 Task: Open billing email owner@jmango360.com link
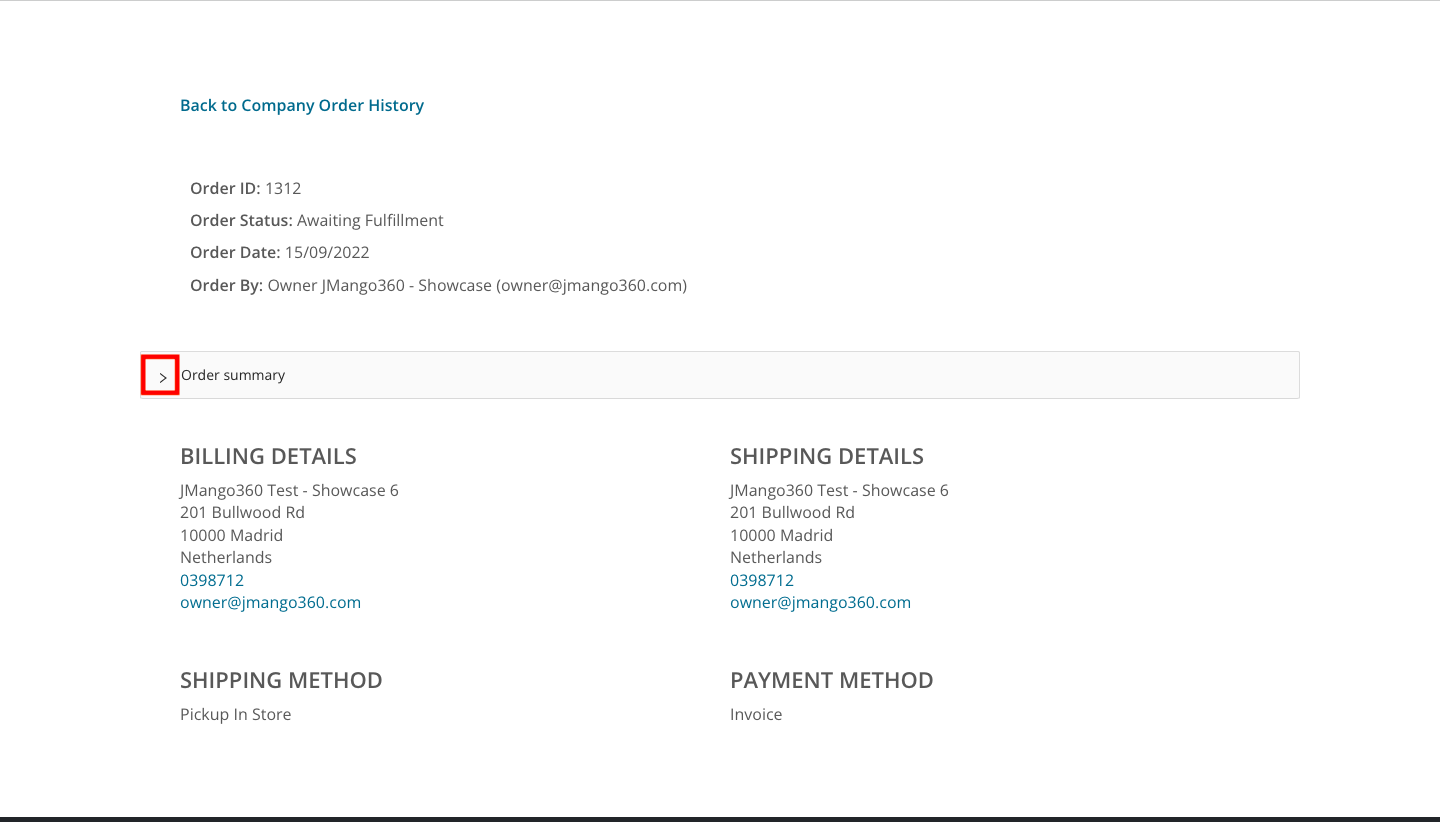(x=270, y=602)
